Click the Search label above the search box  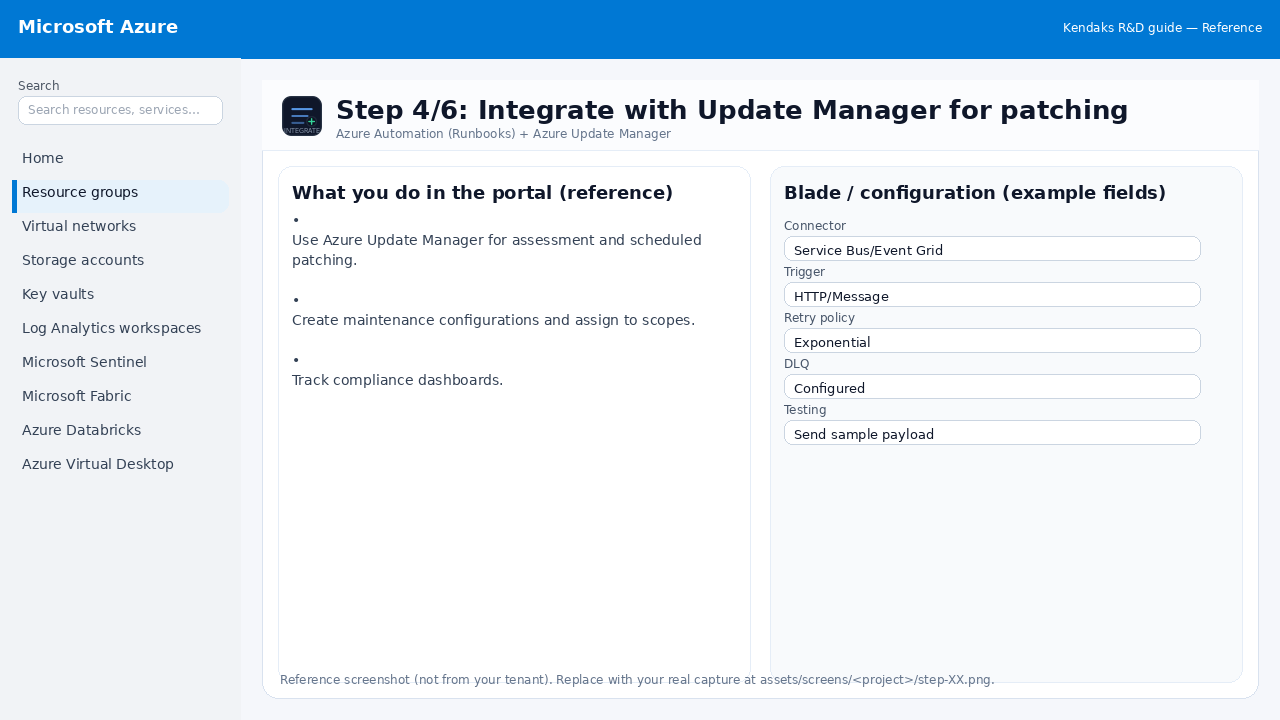tap(39, 86)
